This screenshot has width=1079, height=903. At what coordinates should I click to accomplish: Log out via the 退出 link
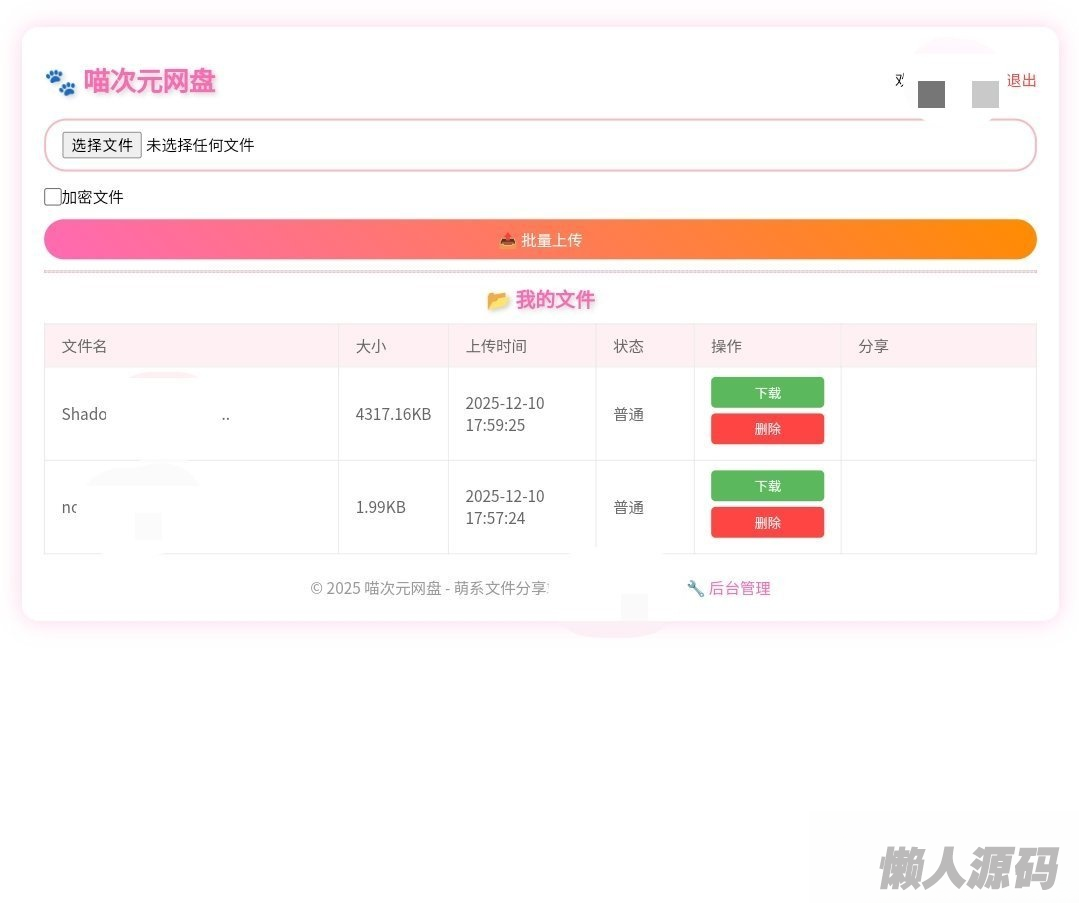[1021, 81]
